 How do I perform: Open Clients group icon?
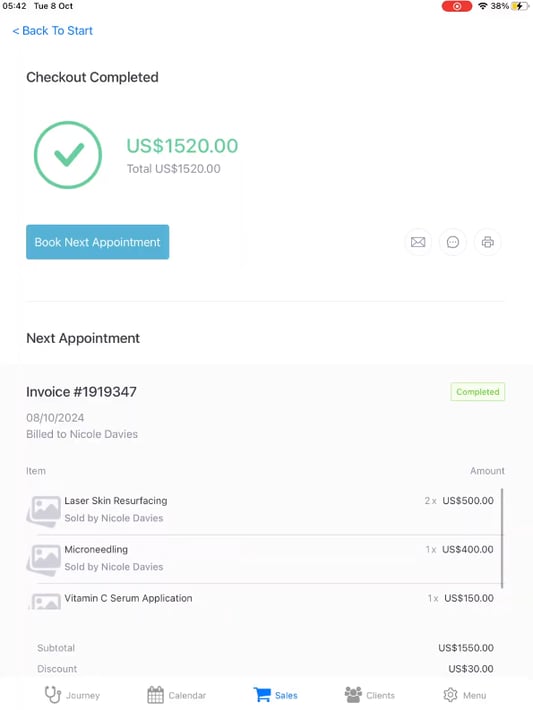click(353, 694)
